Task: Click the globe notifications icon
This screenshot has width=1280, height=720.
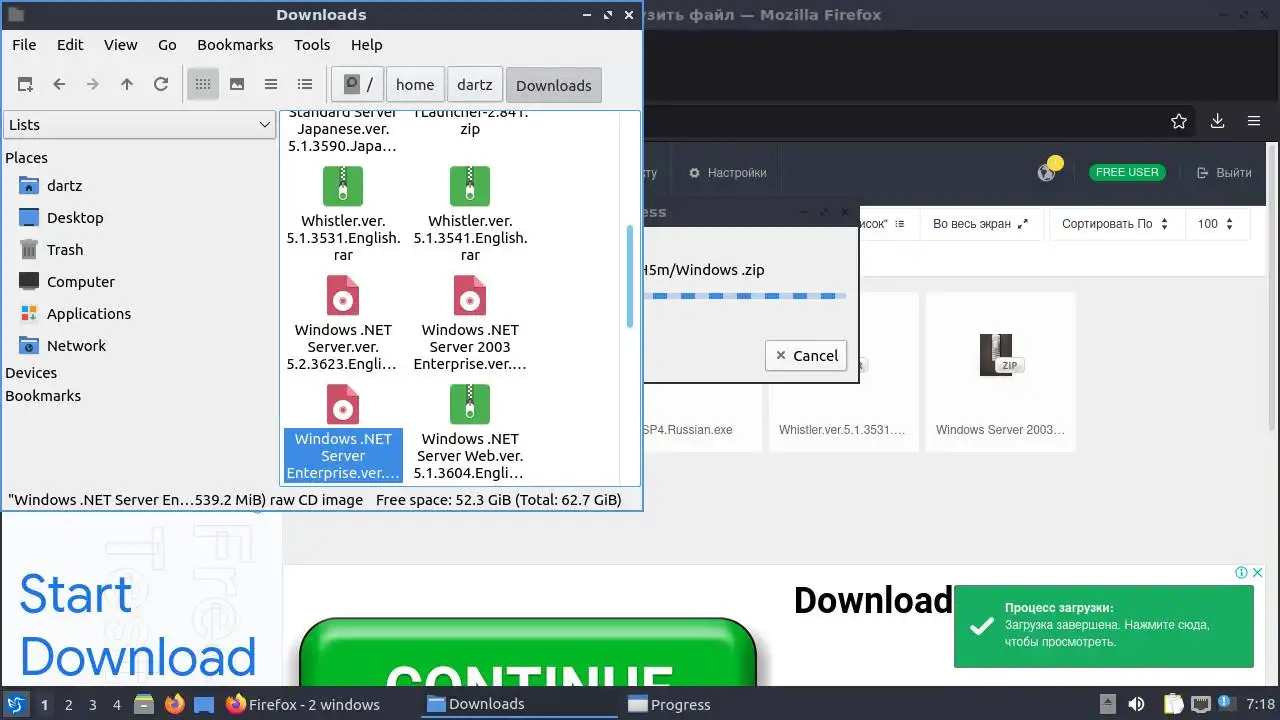Action: click(1047, 172)
